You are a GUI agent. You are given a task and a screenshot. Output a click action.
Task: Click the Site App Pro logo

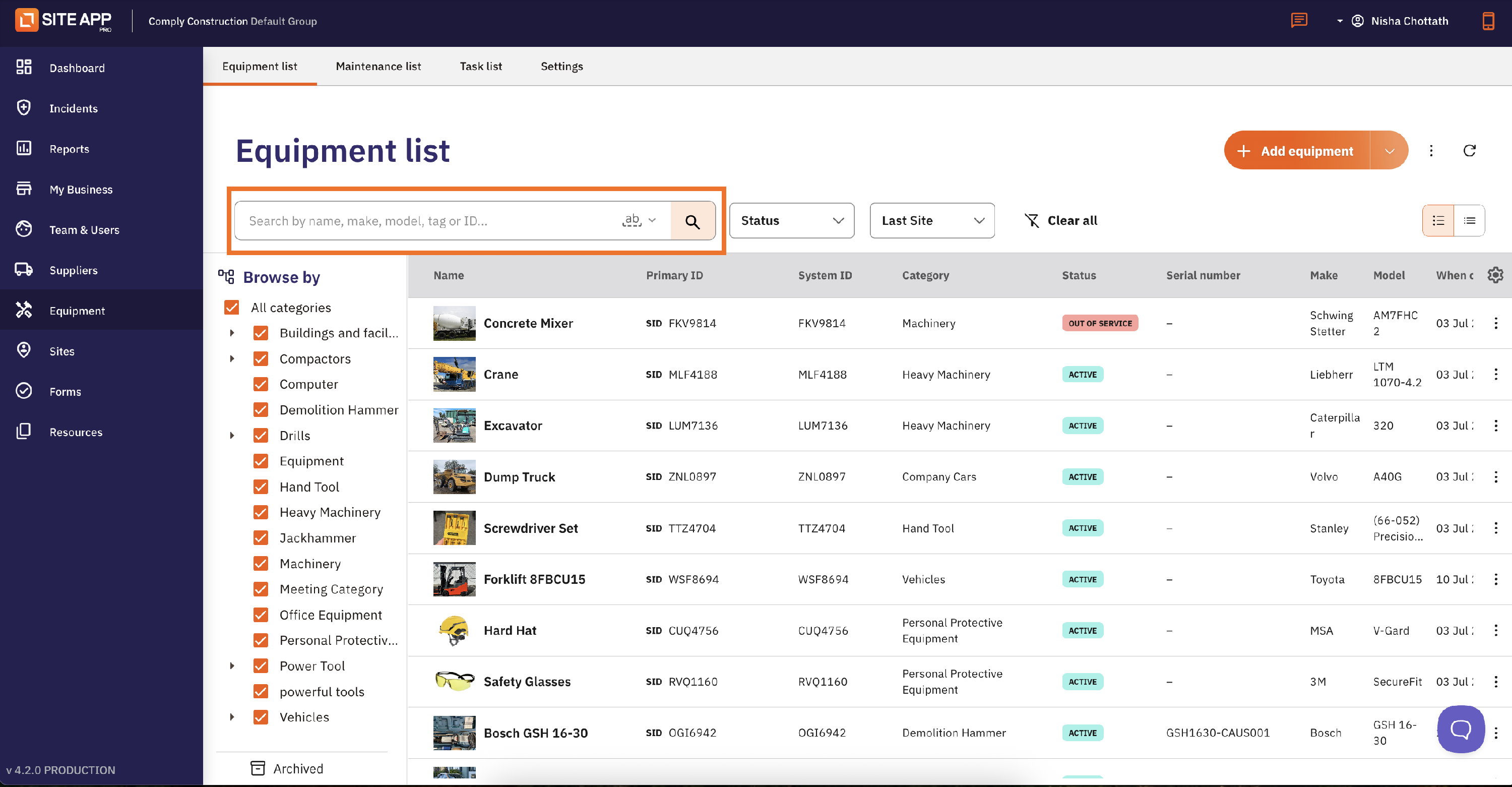pyautogui.click(x=64, y=20)
